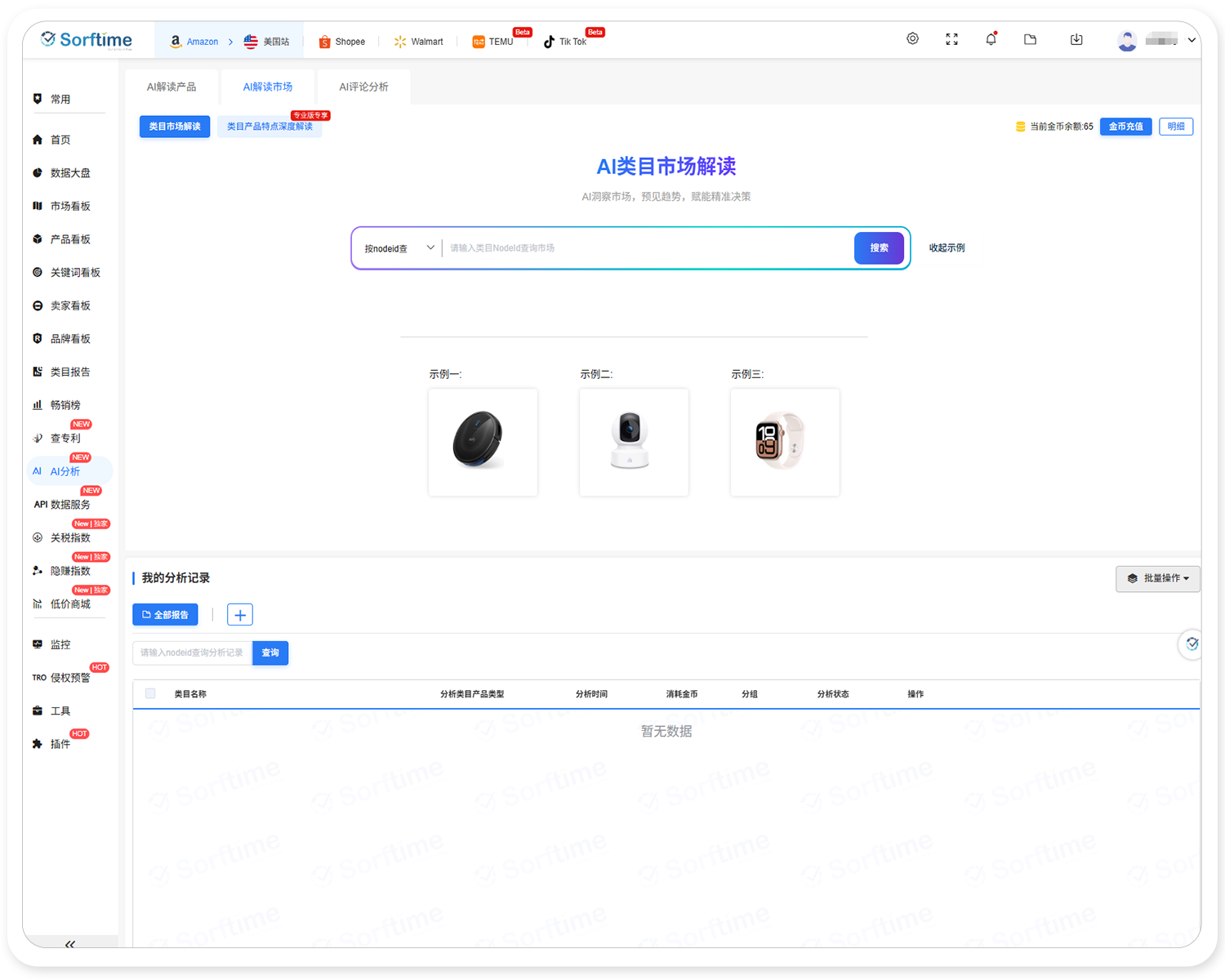This screenshot has width=1225, height=980.
Task: Expand the 批量操作 batch actions menu
Action: [x=1158, y=578]
